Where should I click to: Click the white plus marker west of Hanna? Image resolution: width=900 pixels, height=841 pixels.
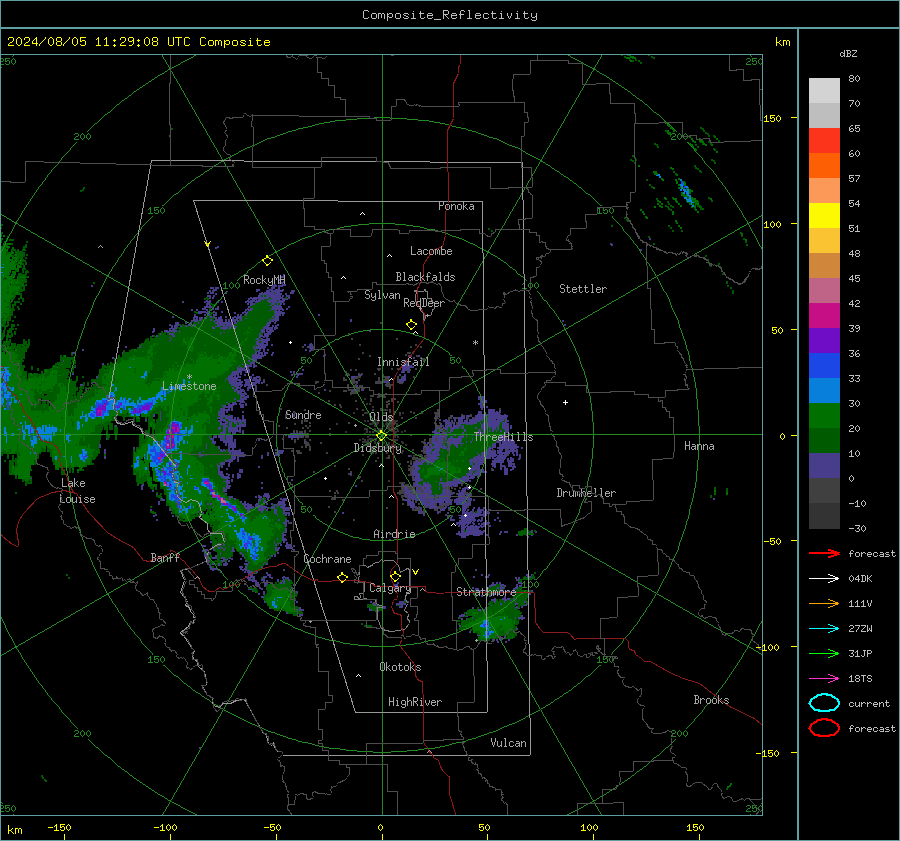[565, 402]
